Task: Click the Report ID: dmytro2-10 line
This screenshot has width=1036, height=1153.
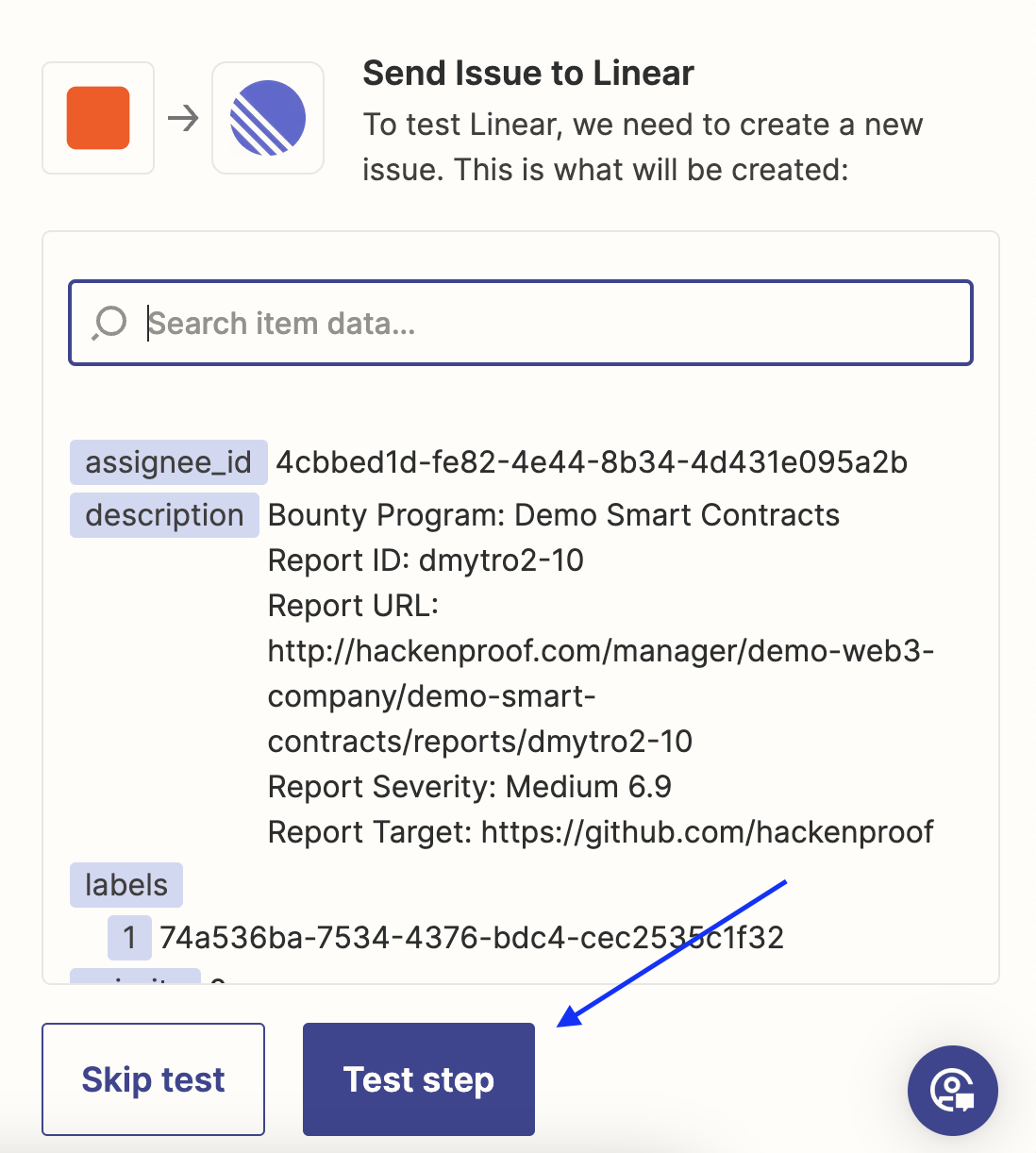Action: point(426,560)
